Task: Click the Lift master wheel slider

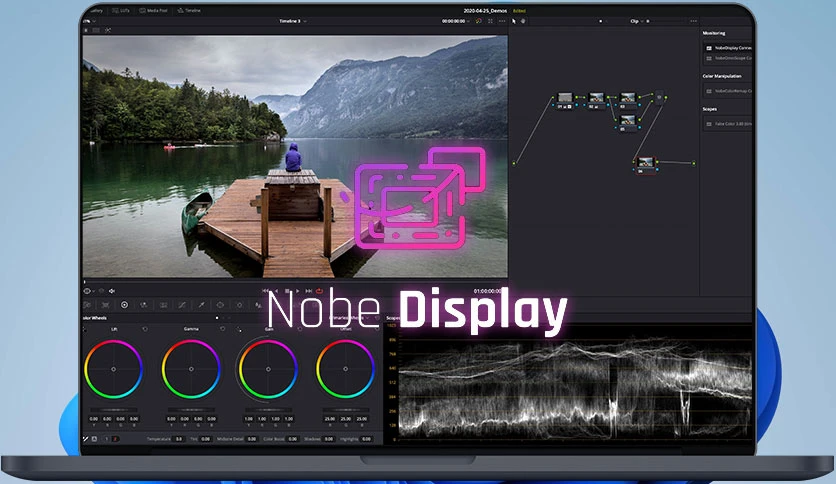Action: (x=114, y=409)
